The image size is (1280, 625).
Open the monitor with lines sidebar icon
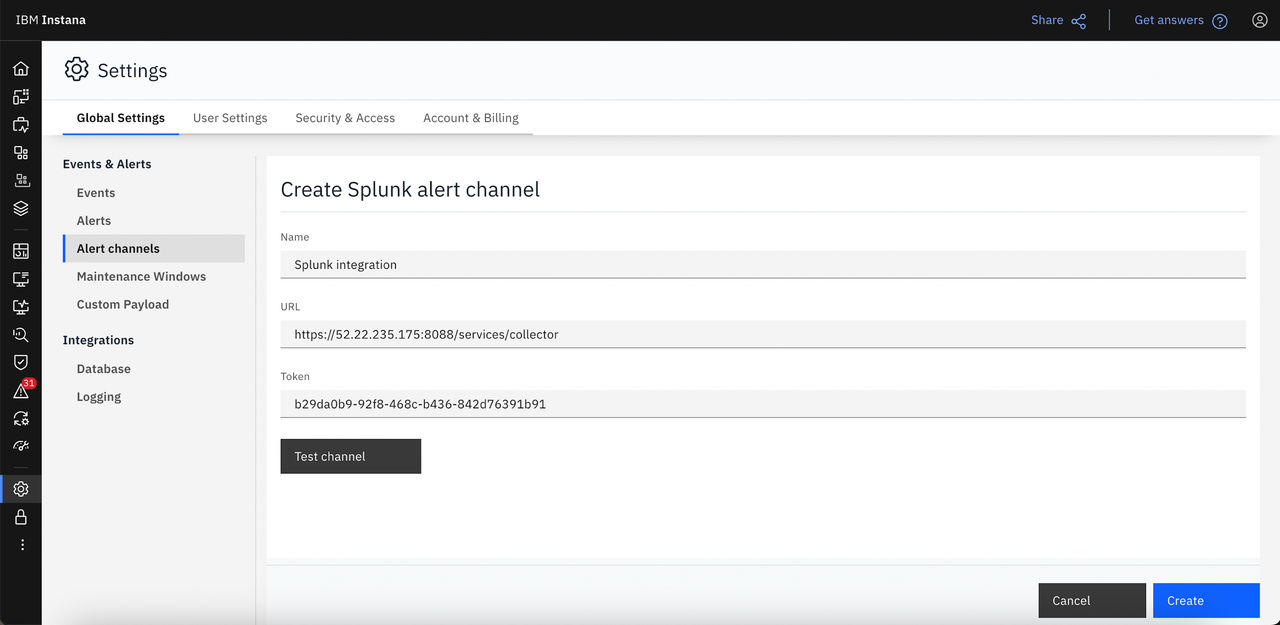pos(21,279)
